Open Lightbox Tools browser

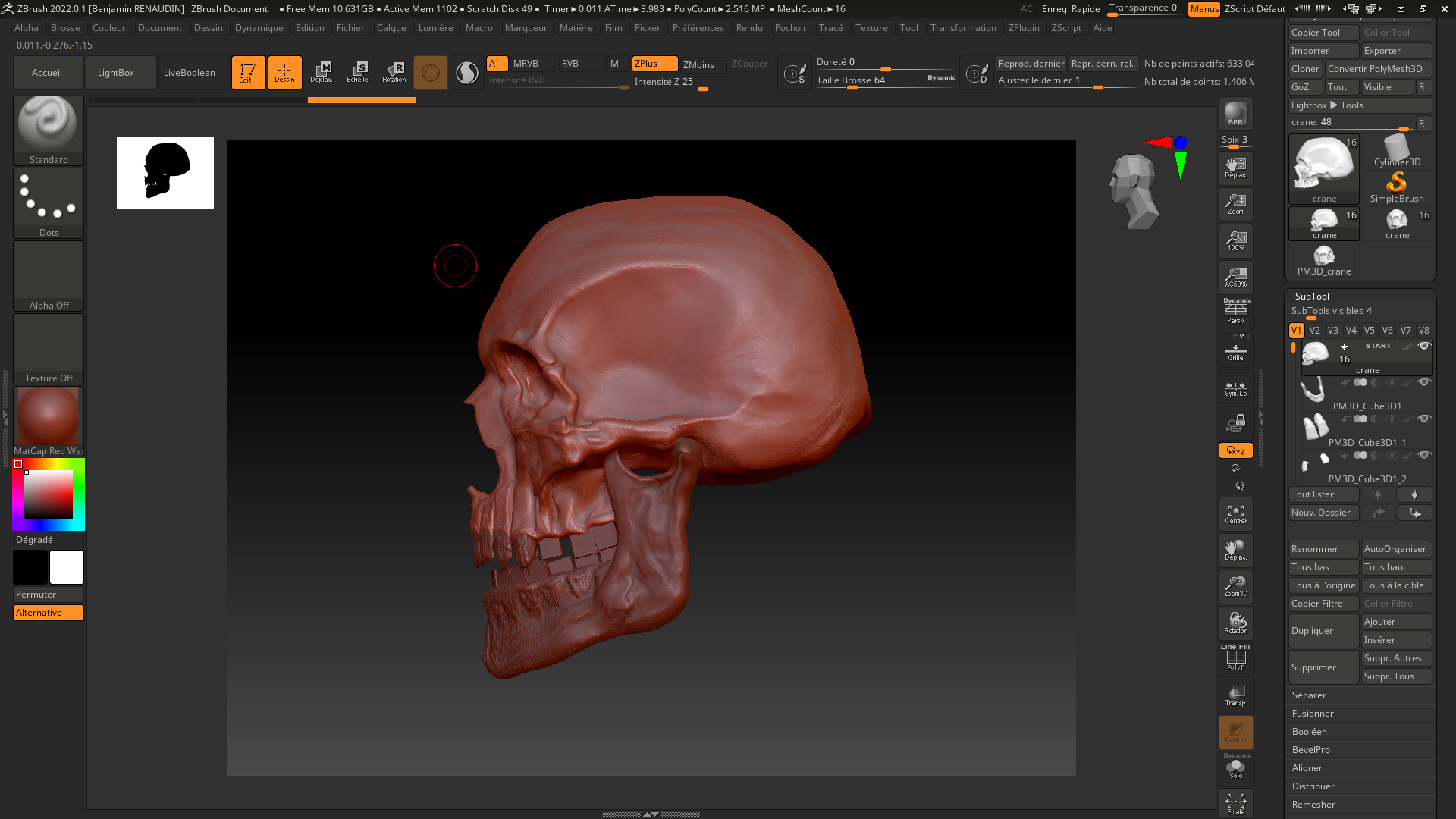(x=1360, y=105)
